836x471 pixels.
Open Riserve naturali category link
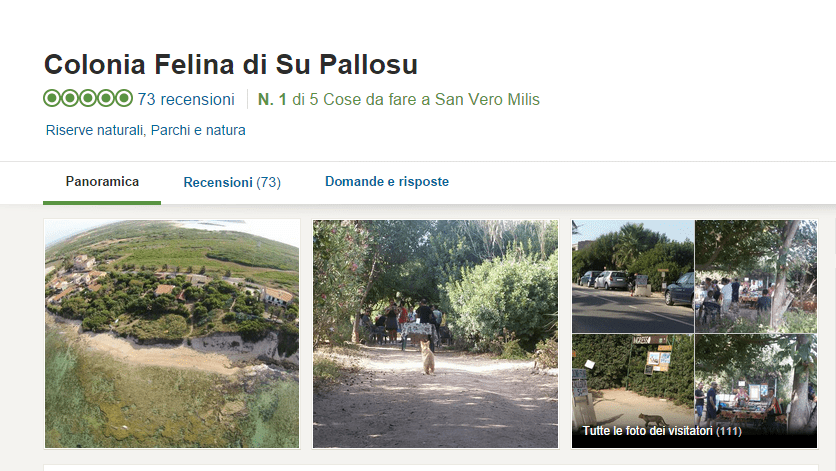coord(94,130)
